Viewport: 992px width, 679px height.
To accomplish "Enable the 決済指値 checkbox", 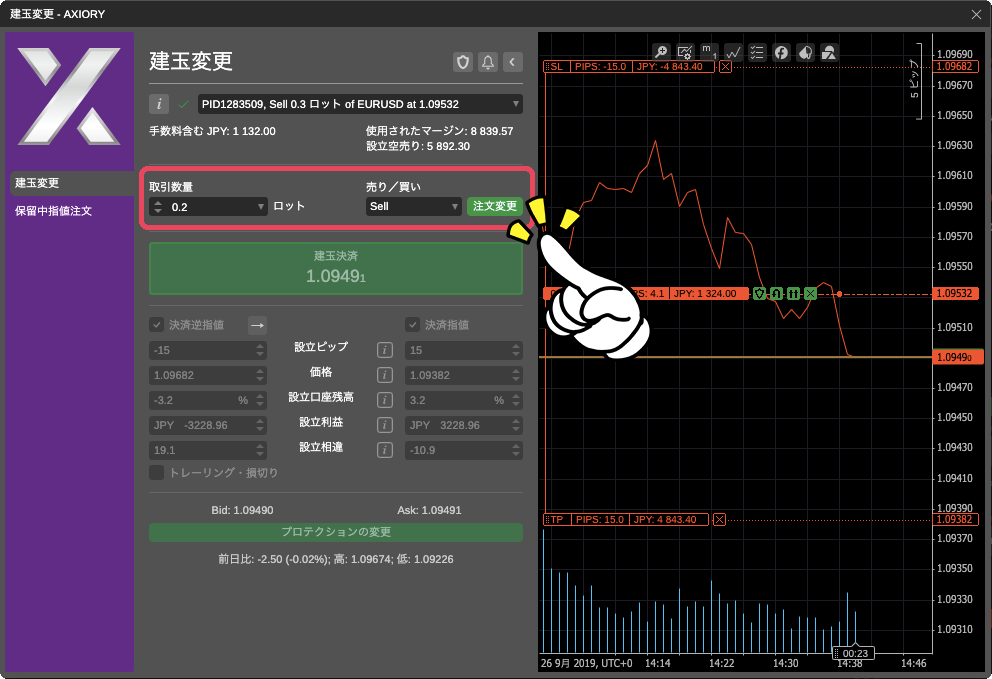I will click(413, 324).
